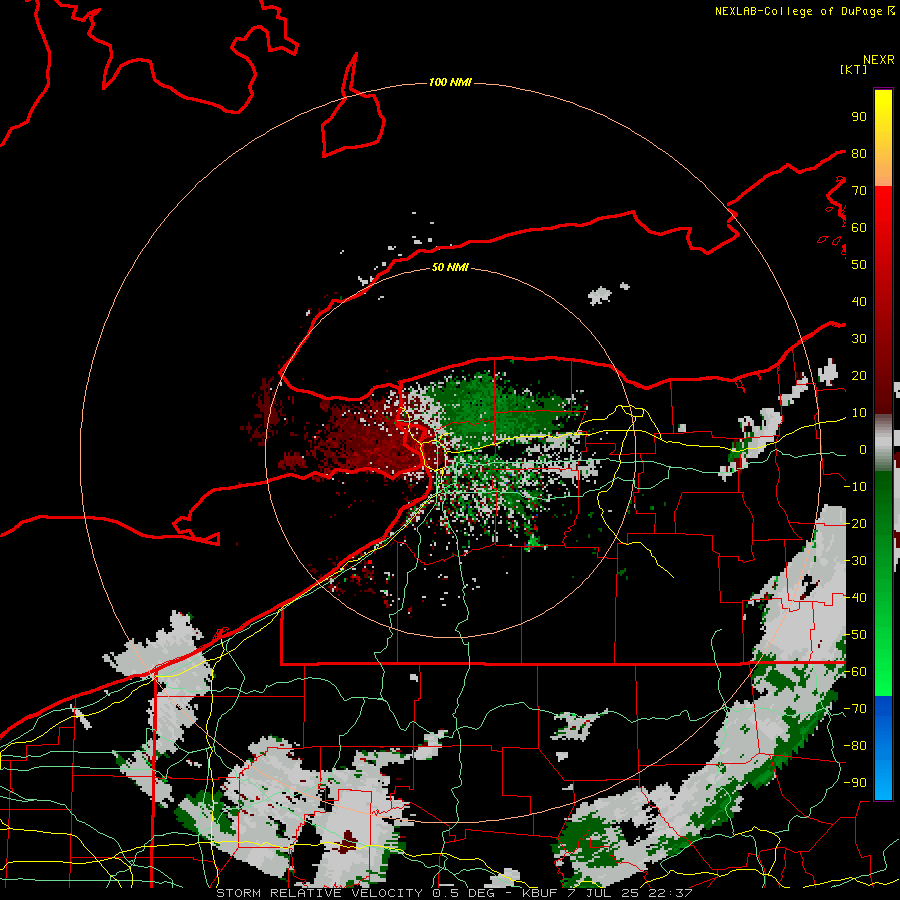Select the -30 knot scale label
The width and height of the screenshot is (900, 900).
tap(855, 561)
